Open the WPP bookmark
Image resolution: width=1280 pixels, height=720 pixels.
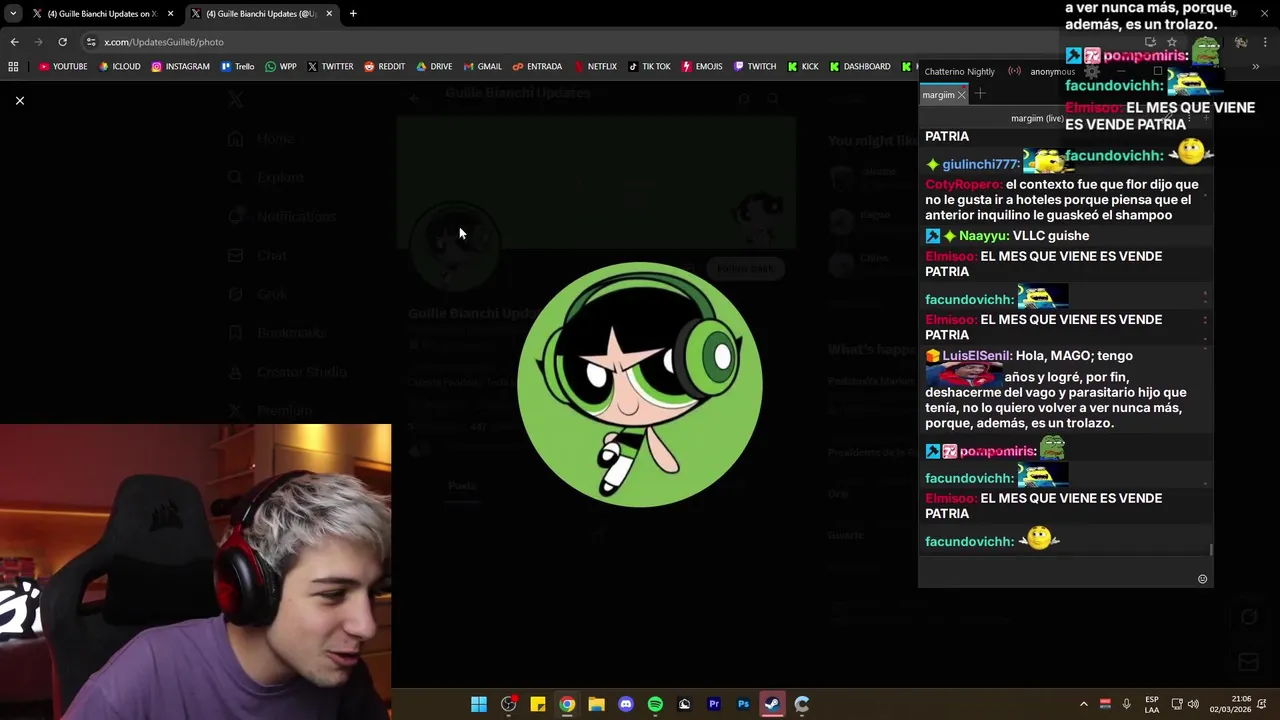click(280, 67)
